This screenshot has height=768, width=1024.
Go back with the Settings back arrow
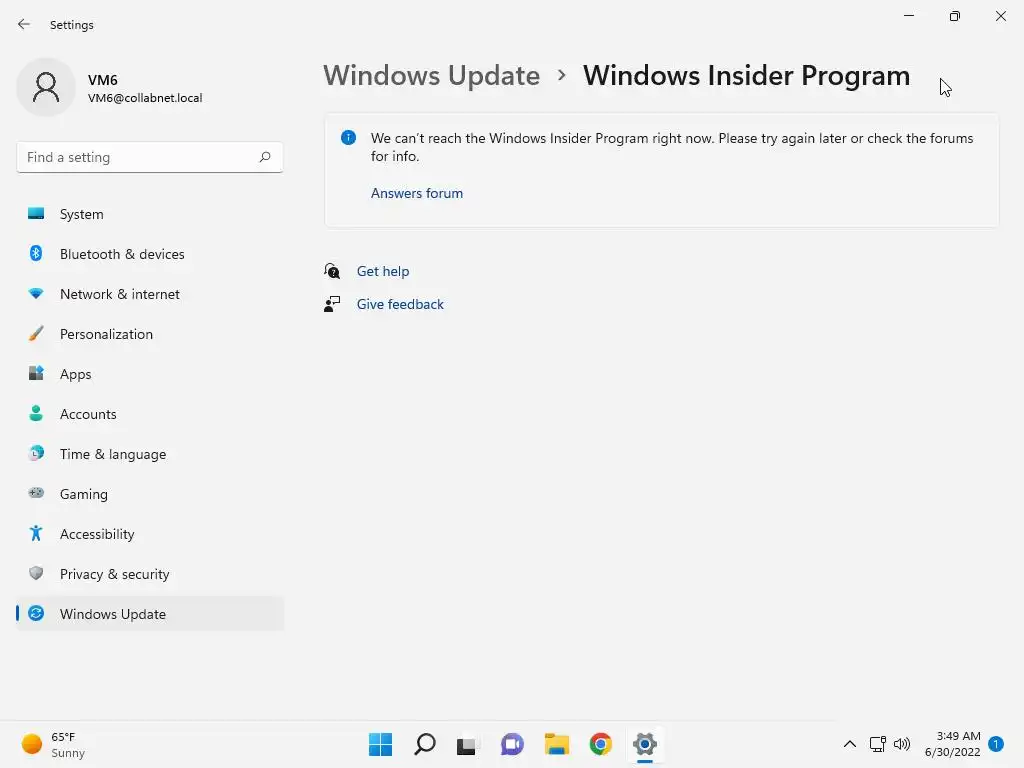pyautogui.click(x=24, y=24)
